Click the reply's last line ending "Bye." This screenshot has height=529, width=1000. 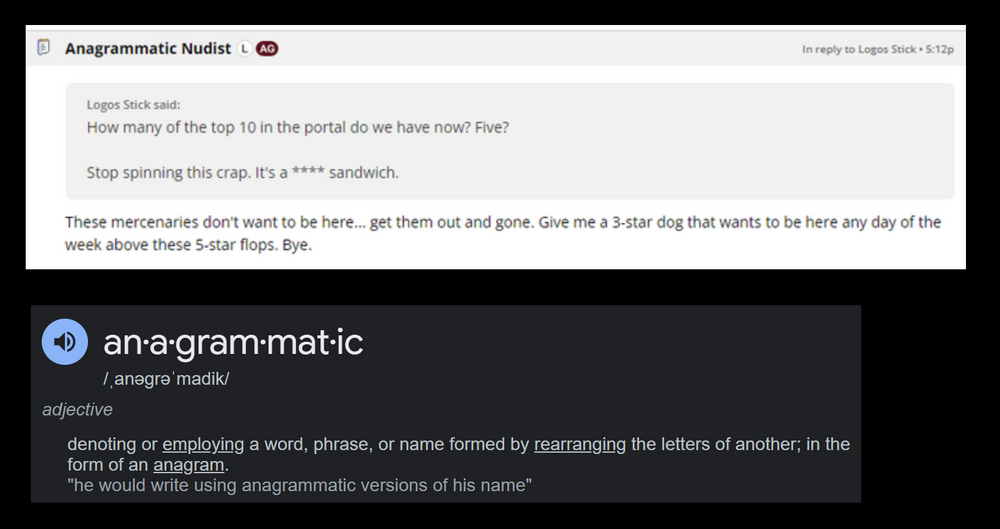(188, 244)
